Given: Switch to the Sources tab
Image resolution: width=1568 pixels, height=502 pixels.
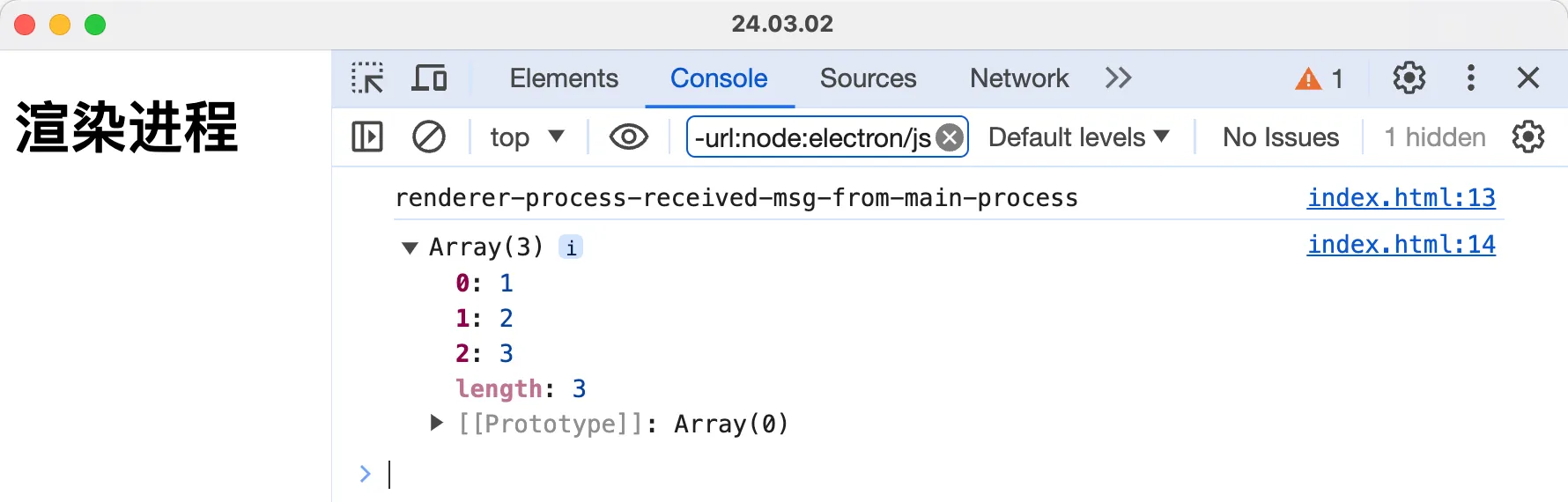Looking at the screenshot, I should coord(868,78).
